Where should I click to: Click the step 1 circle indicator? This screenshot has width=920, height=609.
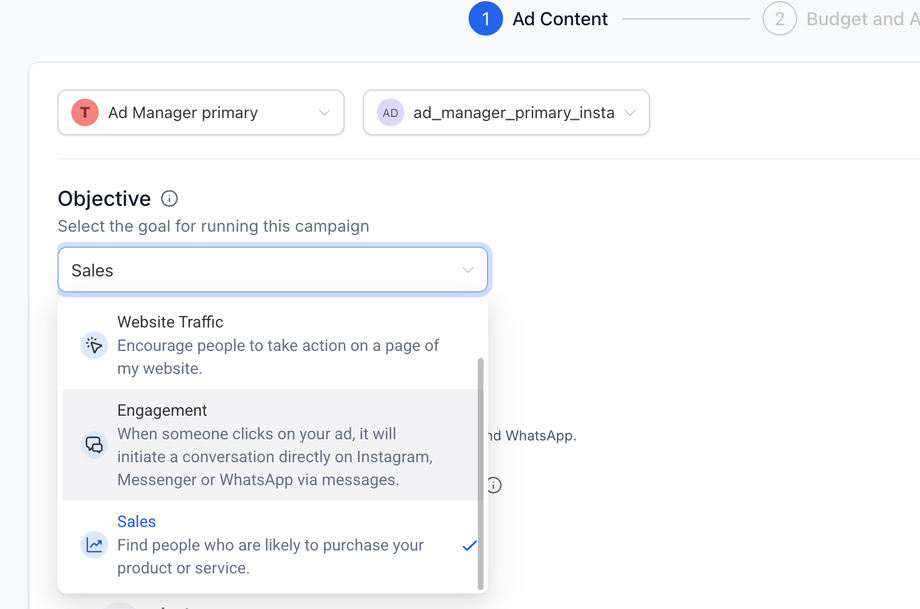[486, 19]
